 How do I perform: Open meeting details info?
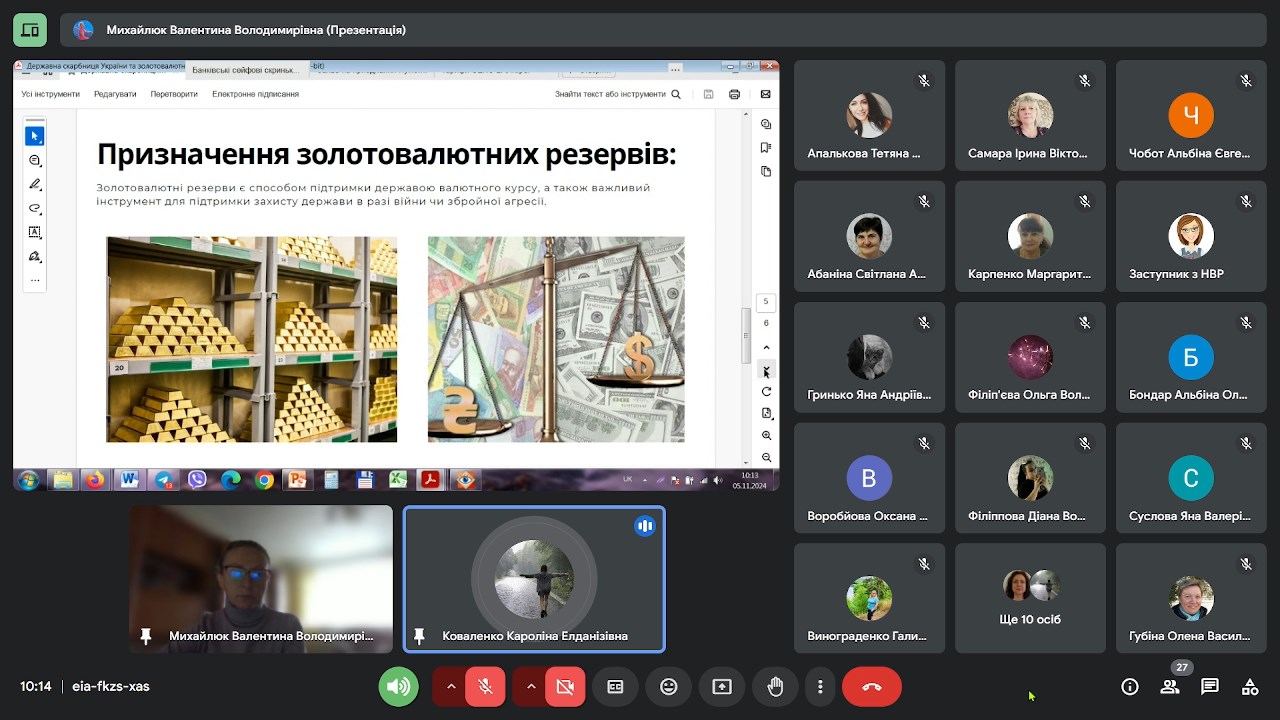pos(1130,687)
